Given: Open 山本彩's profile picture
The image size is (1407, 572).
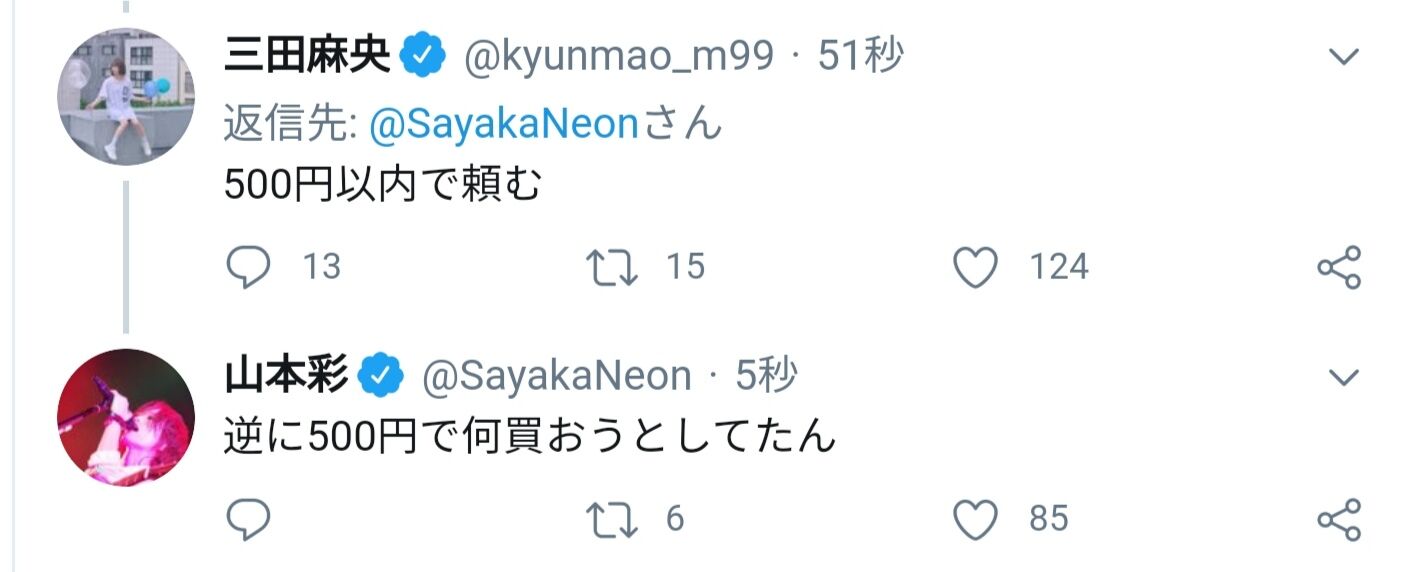Looking at the screenshot, I should pyautogui.click(x=126, y=417).
